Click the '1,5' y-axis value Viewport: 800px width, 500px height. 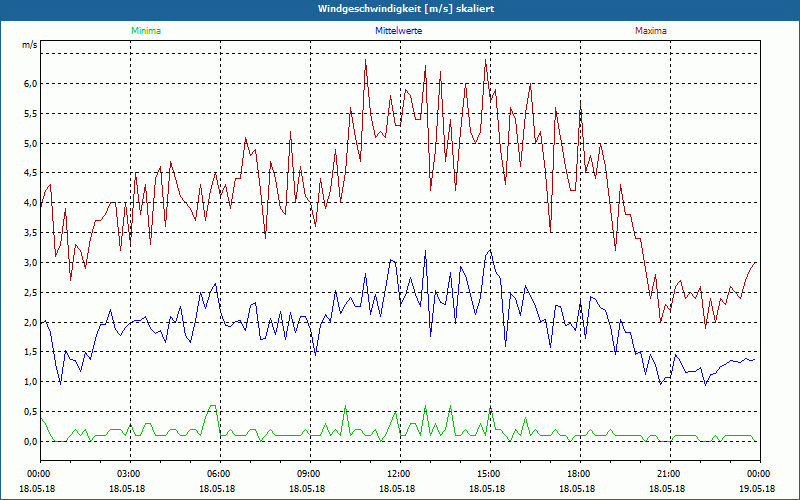(31, 352)
